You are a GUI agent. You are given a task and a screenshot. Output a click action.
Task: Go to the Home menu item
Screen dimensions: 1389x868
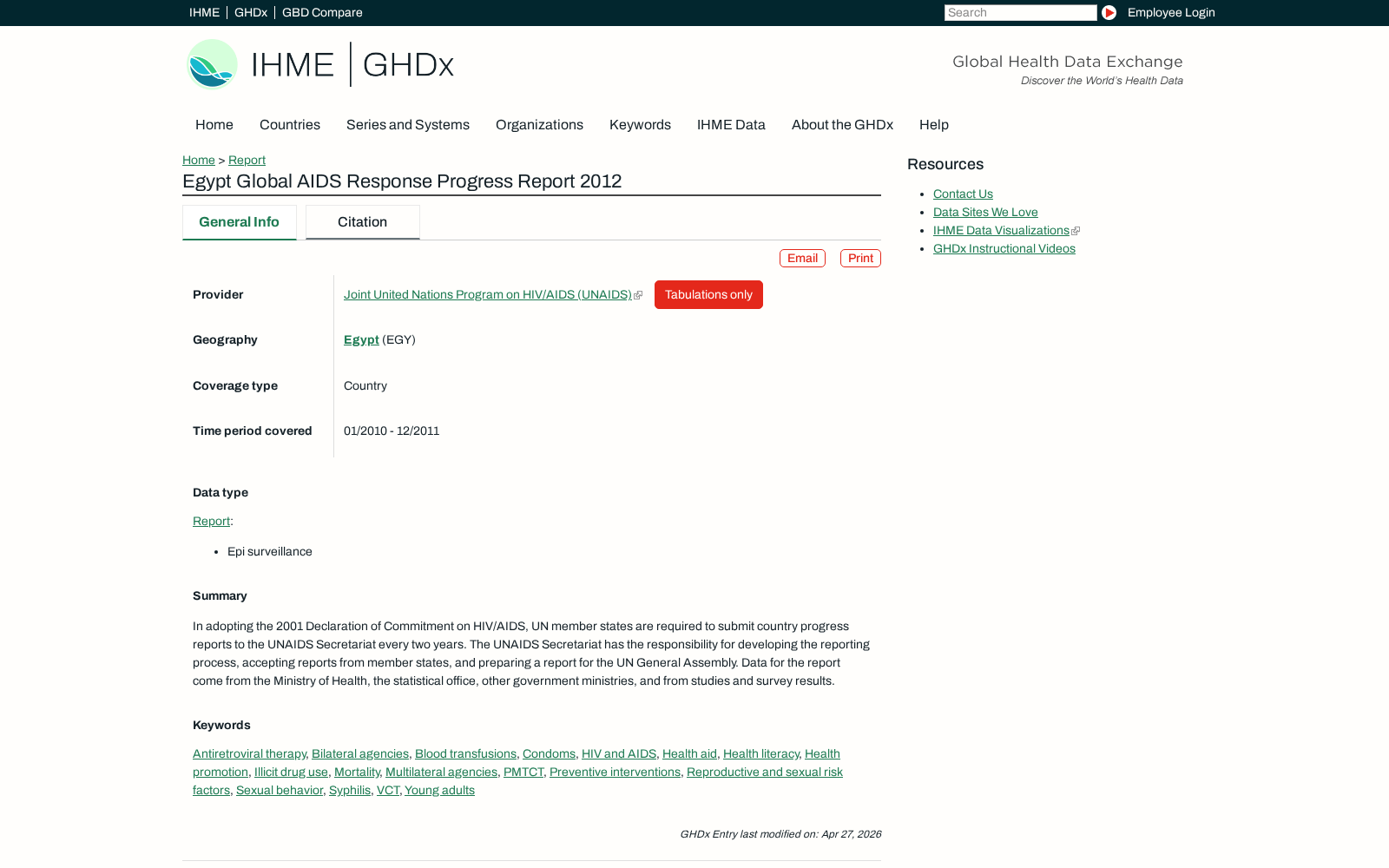point(214,125)
